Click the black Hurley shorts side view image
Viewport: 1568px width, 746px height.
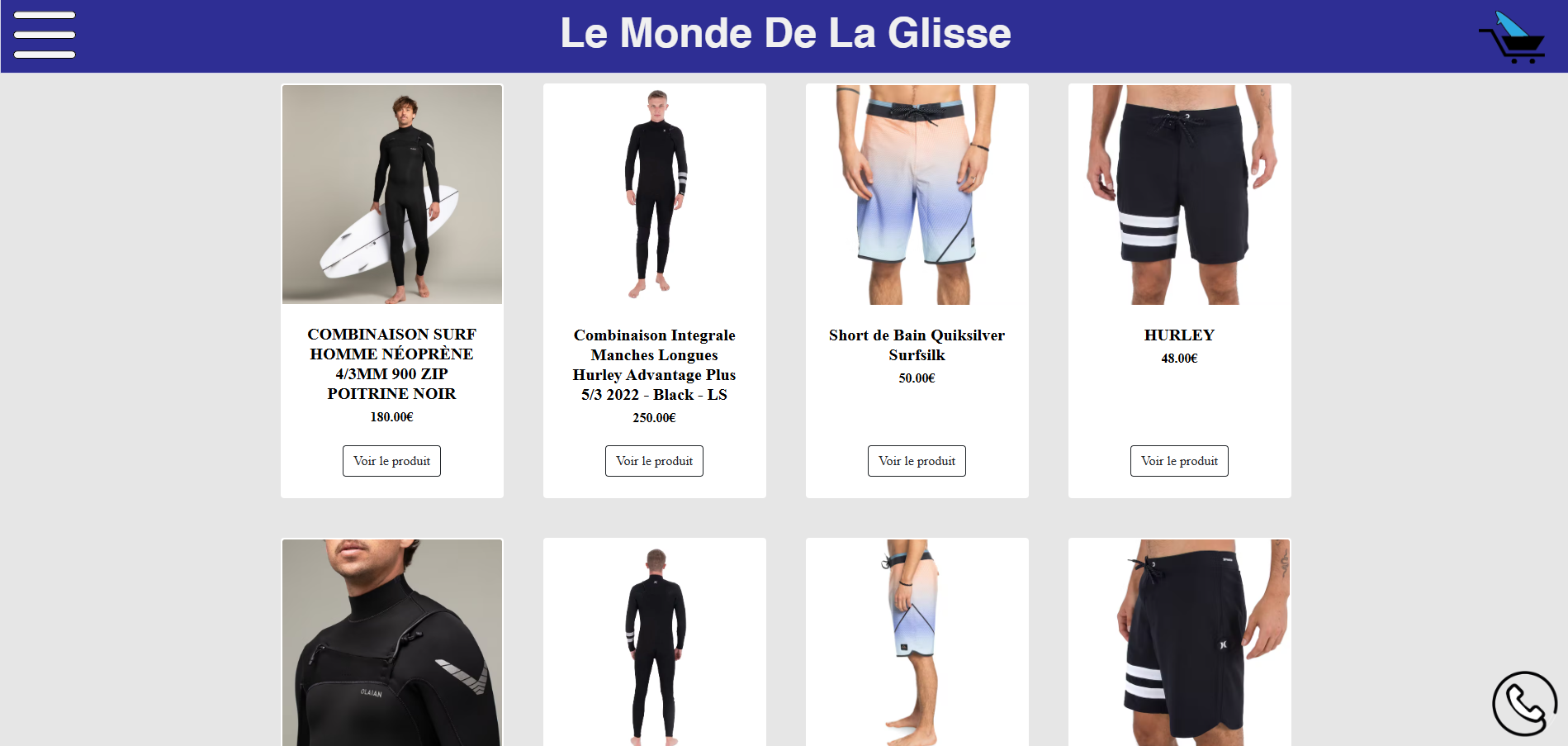tap(1180, 643)
